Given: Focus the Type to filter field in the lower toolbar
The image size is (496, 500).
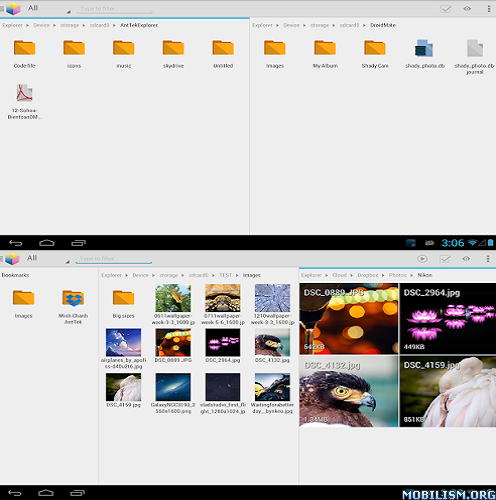Looking at the screenshot, I should click(x=114, y=259).
